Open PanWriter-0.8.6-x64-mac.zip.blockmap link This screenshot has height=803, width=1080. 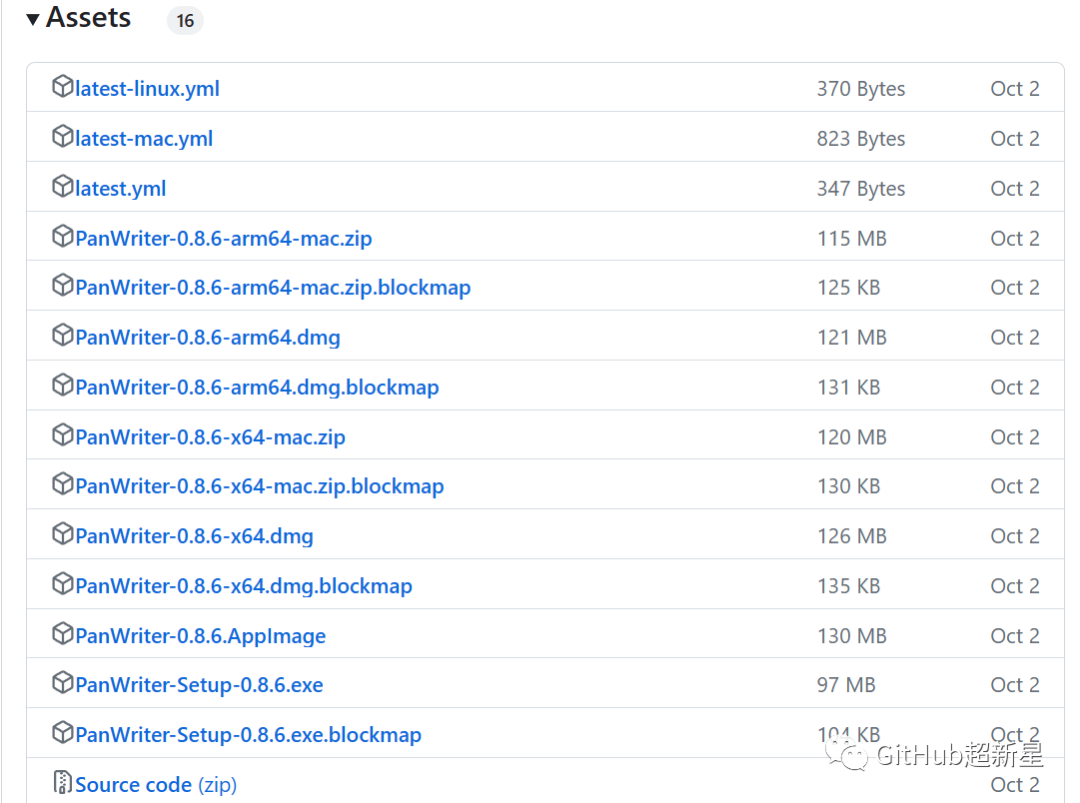tap(260, 486)
